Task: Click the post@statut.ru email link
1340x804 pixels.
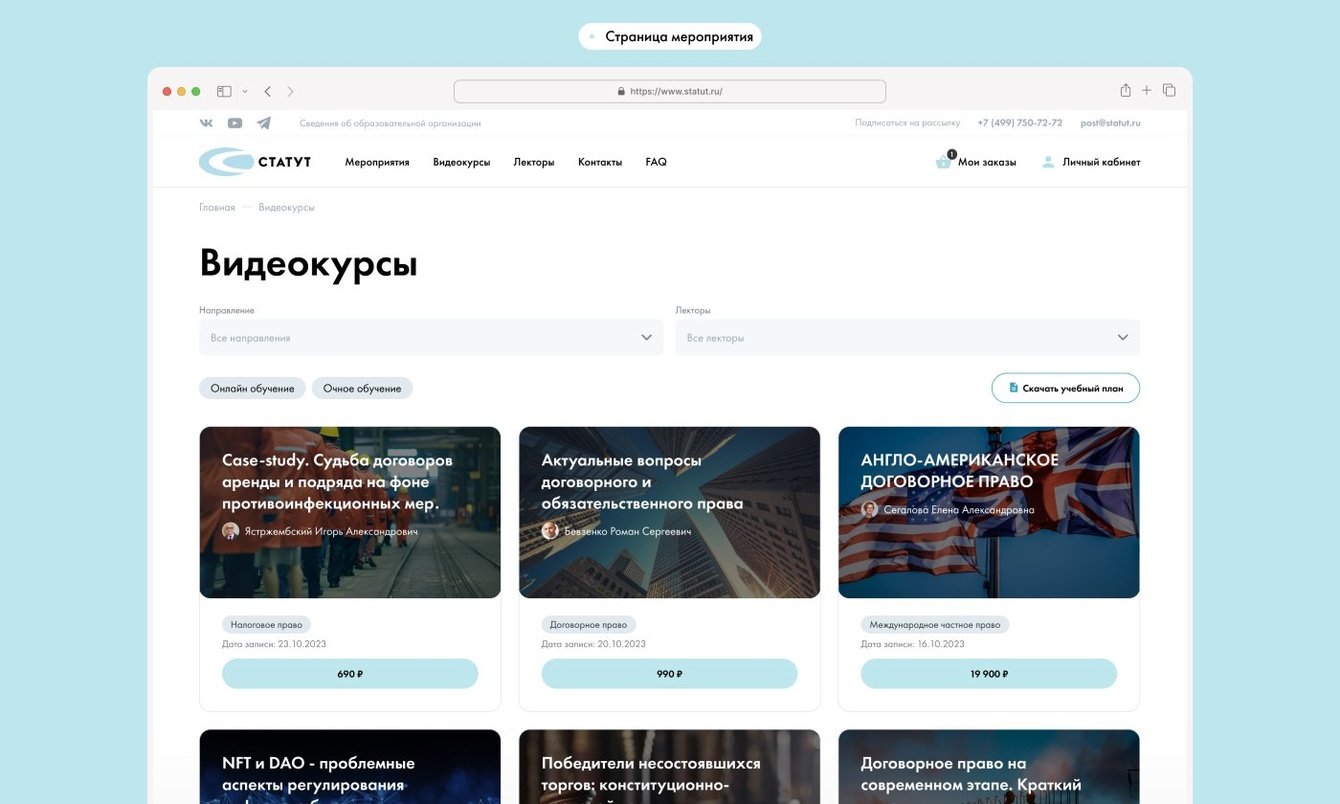Action: (1110, 123)
